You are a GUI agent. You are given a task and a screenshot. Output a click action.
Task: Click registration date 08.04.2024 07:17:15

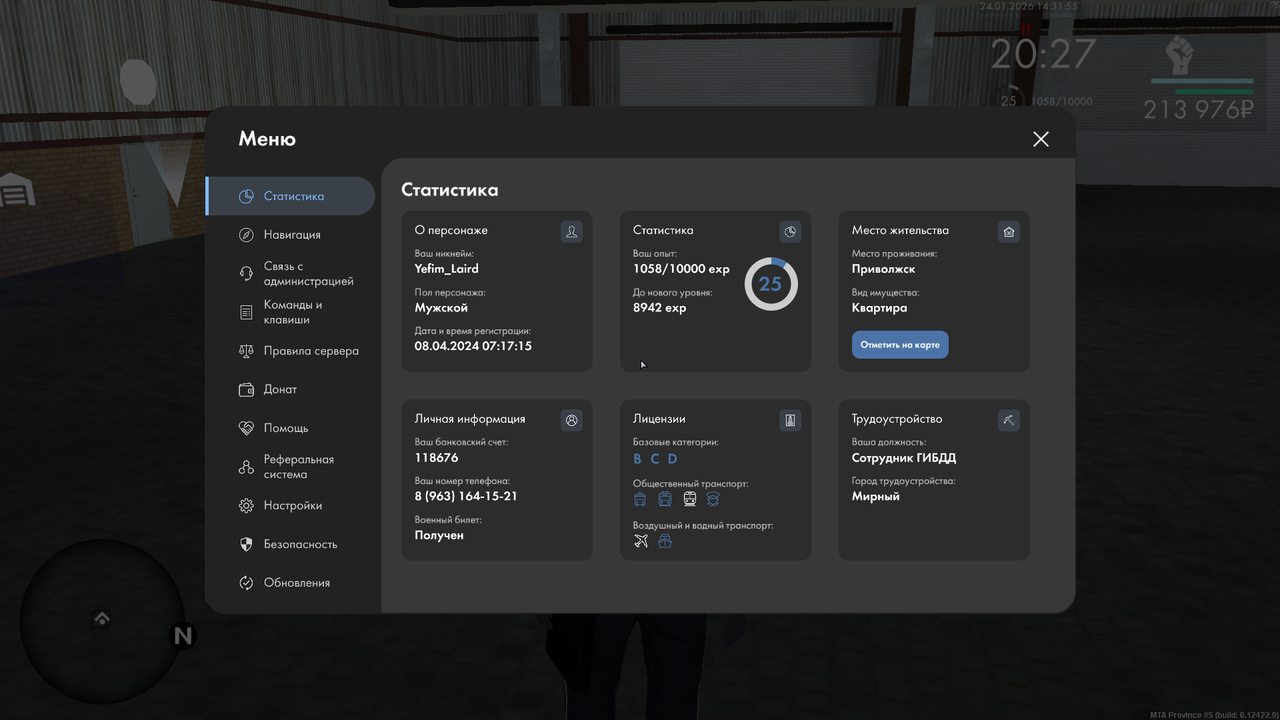coord(473,346)
